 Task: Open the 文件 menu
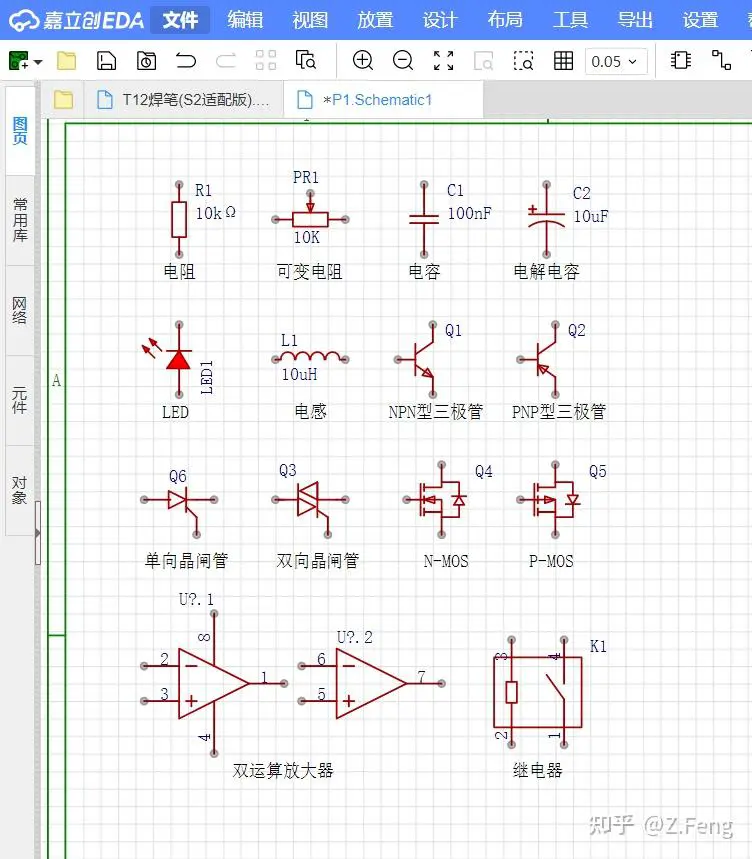[180, 20]
